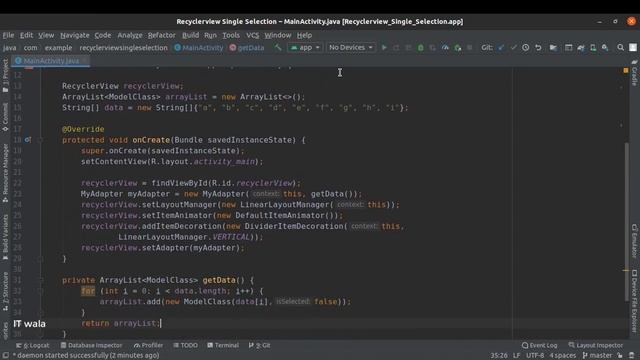Click the UTF-8 encoding status indicator

(535, 356)
